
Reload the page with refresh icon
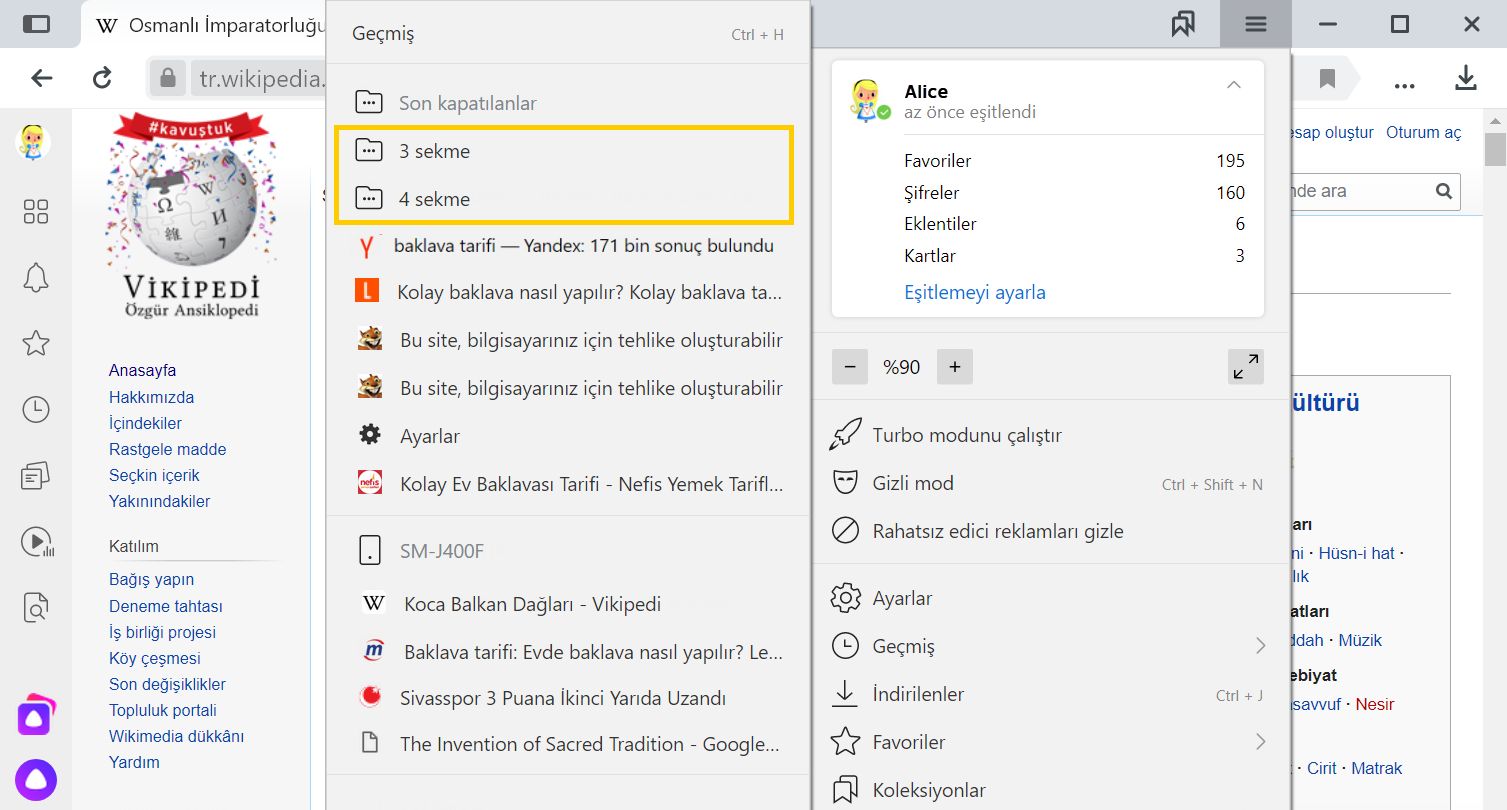click(102, 78)
